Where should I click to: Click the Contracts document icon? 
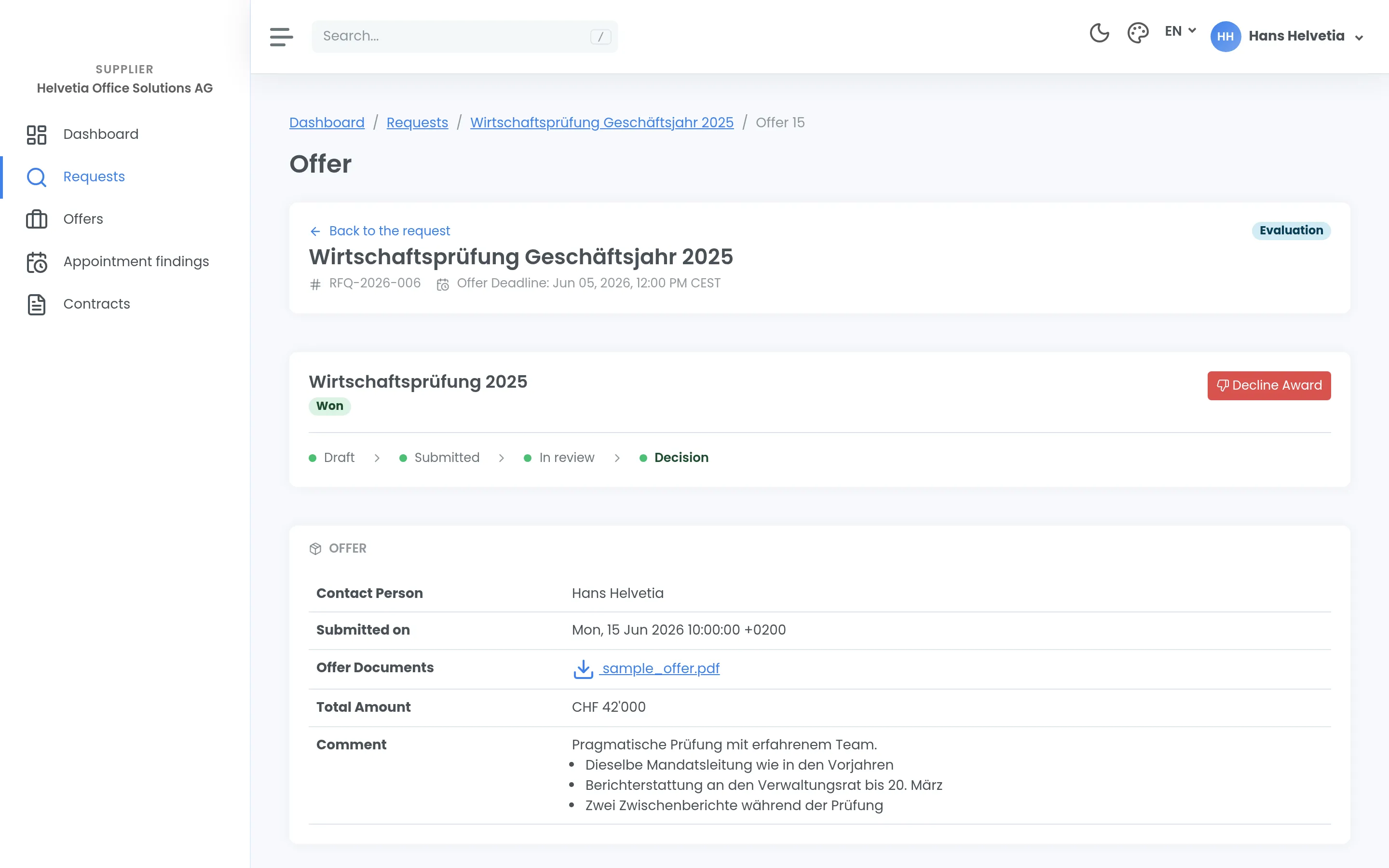(x=37, y=305)
